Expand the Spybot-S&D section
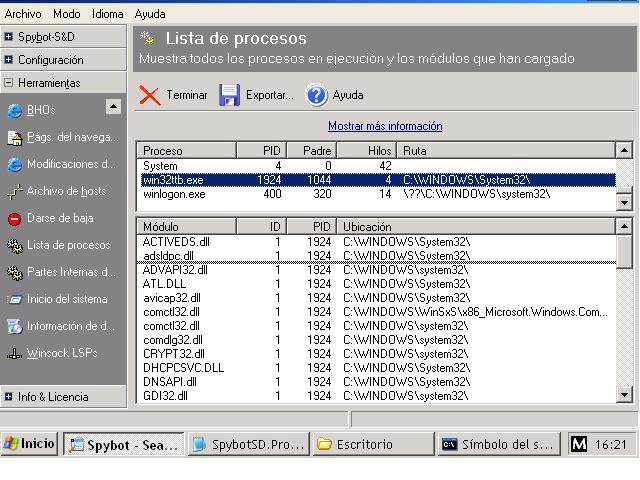640x480 pixels. (x=63, y=37)
